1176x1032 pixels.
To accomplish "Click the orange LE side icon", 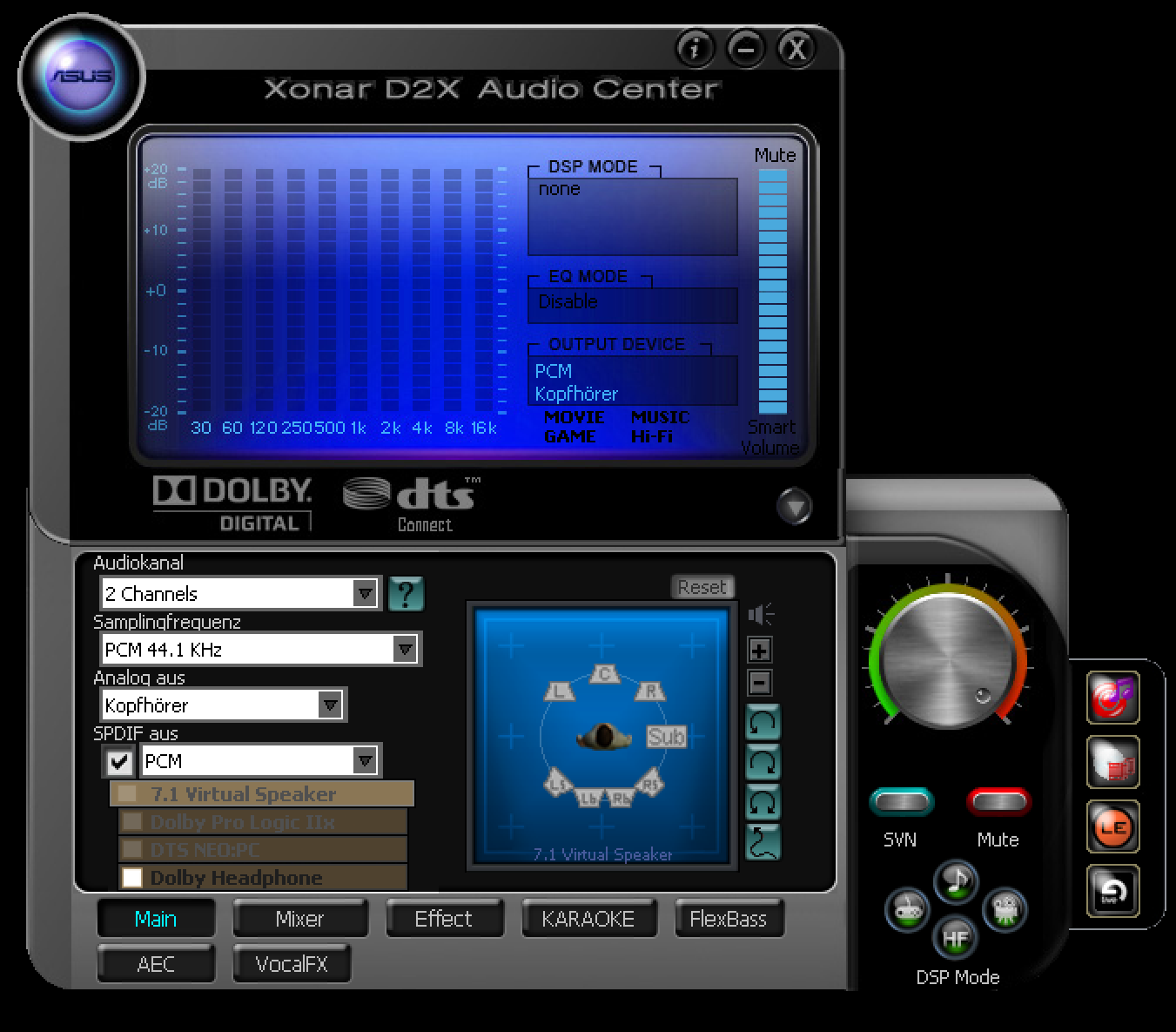I will [x=1113, y=826].
